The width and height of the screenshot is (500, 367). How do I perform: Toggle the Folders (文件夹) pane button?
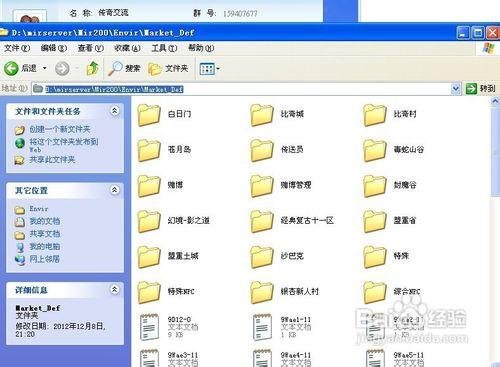pos(168,69)
